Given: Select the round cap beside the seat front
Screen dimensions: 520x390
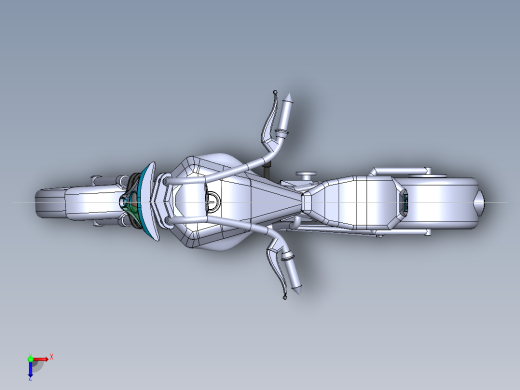Looking at the screenshot, I should [x=306, y=175].
